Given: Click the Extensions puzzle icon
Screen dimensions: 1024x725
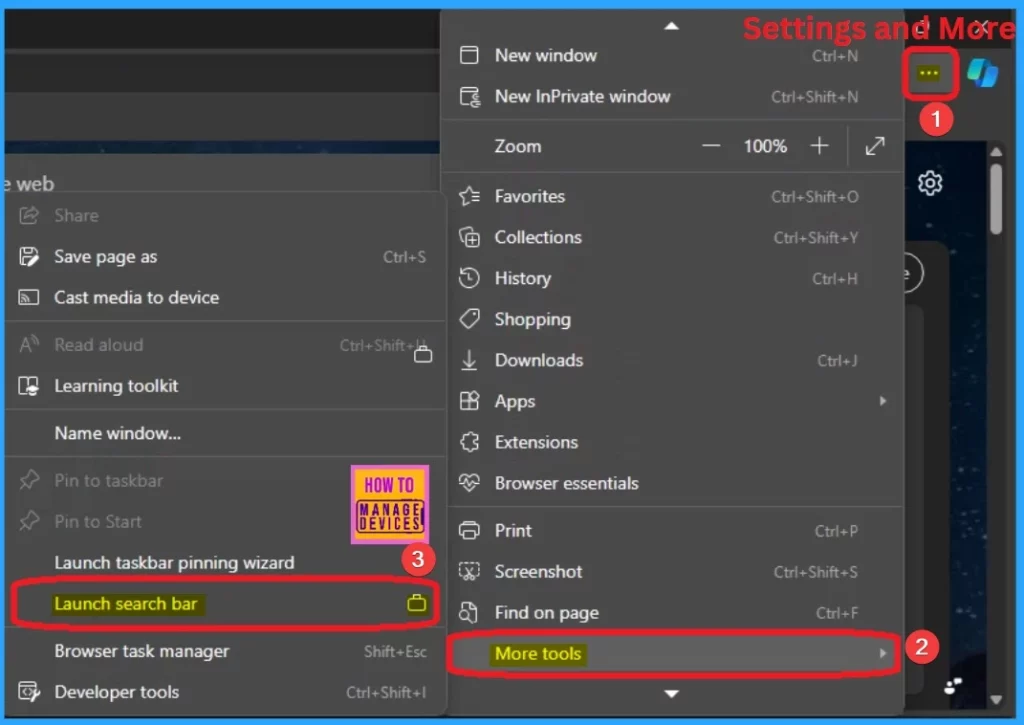Looking at the screenshot, I should tap(469, 442).
